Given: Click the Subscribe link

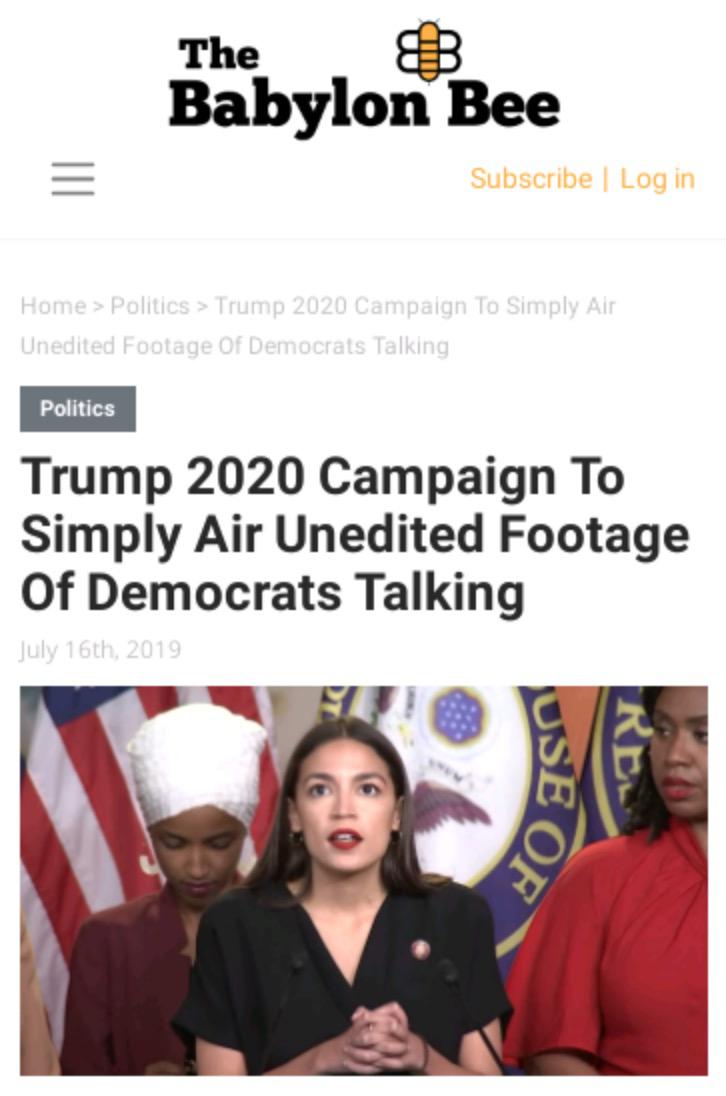Looking at the screenshot, I should 531,178.
